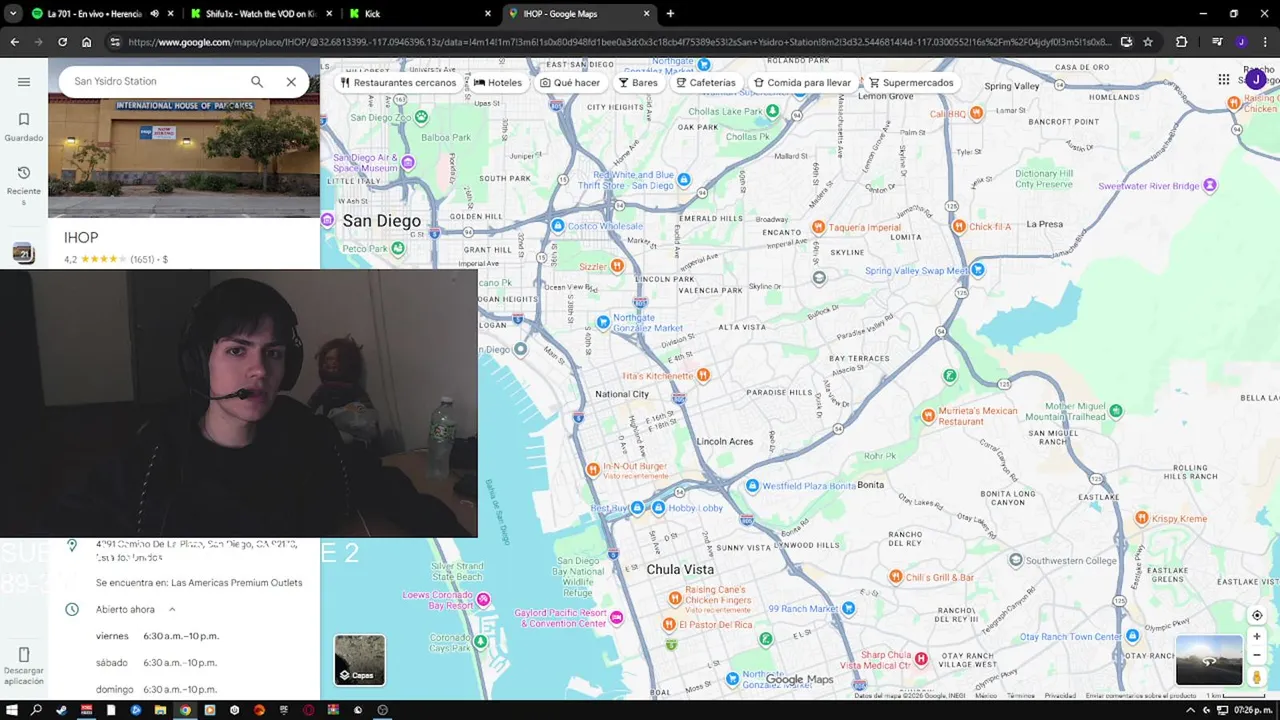Screen dimensions: 1280x720
Task: Click the El Pastor Del Rica pin
Action: [x=669, y=624]
